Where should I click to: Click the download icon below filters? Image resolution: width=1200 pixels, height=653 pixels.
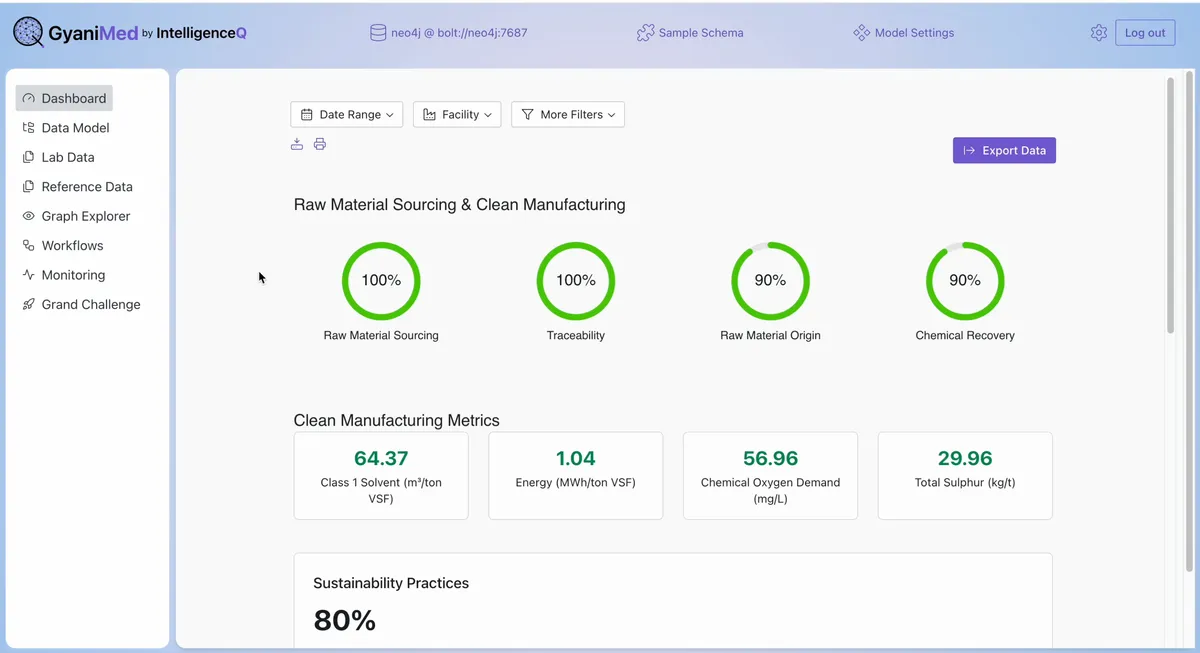pos(297,144)
